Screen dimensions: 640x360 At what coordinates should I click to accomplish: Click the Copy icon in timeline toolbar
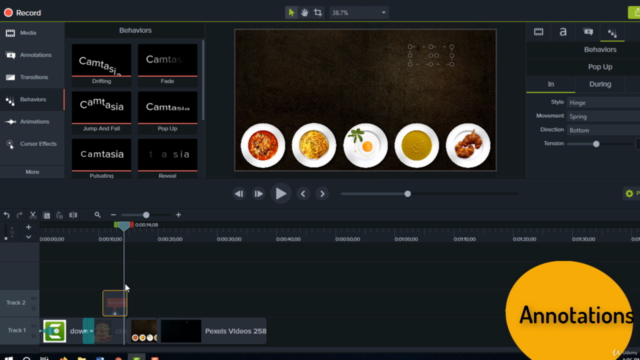coord(47,215)
